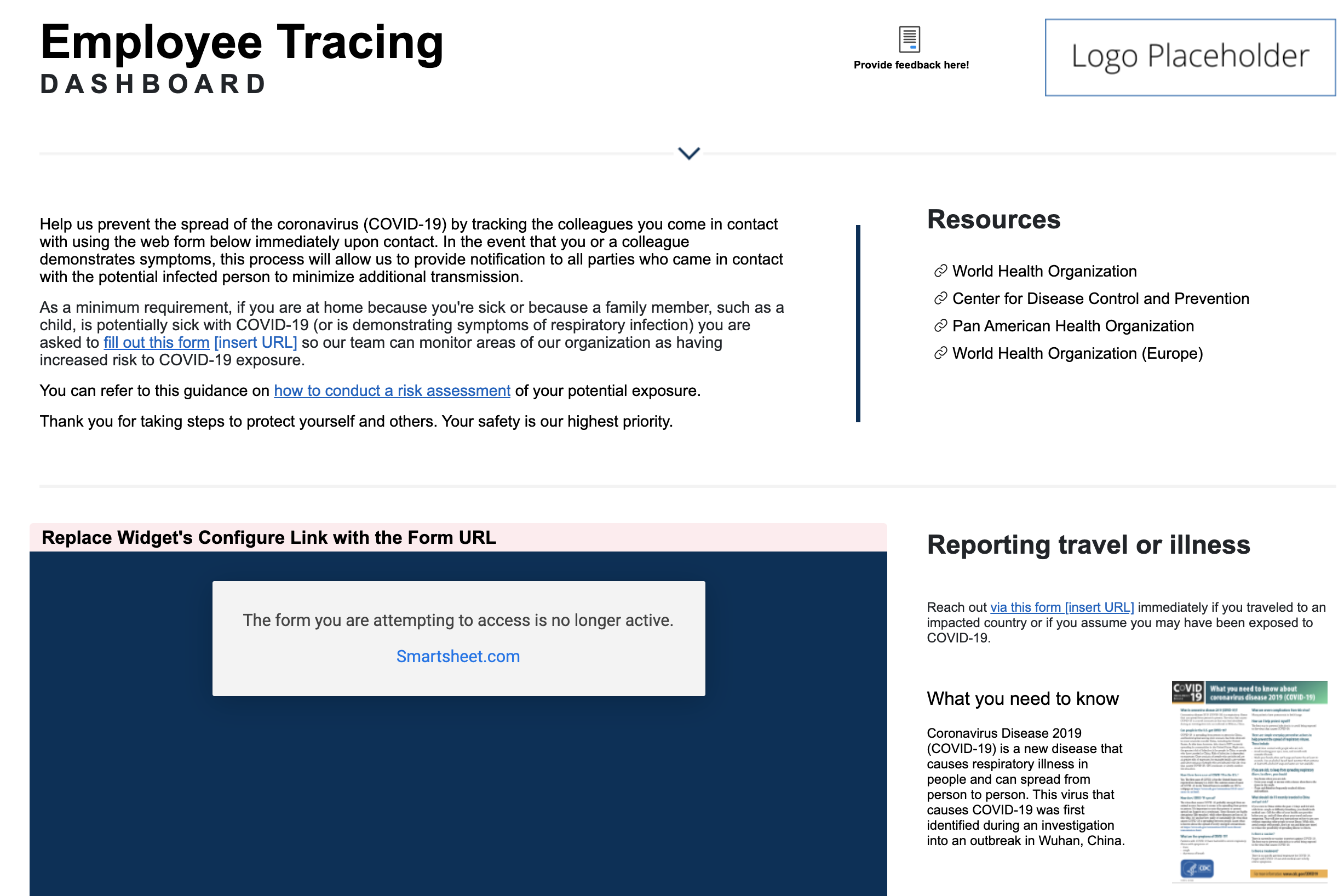Image resolution: width=1344 pixels, height=896 pixels.
Task: Click the COVID-19 badge on the fact sheet
Action: click(x=1187, y=691)
